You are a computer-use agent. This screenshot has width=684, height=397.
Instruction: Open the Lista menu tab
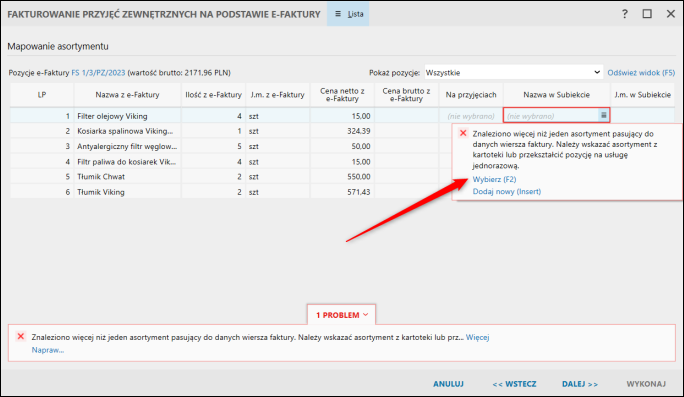pos(348,14)
